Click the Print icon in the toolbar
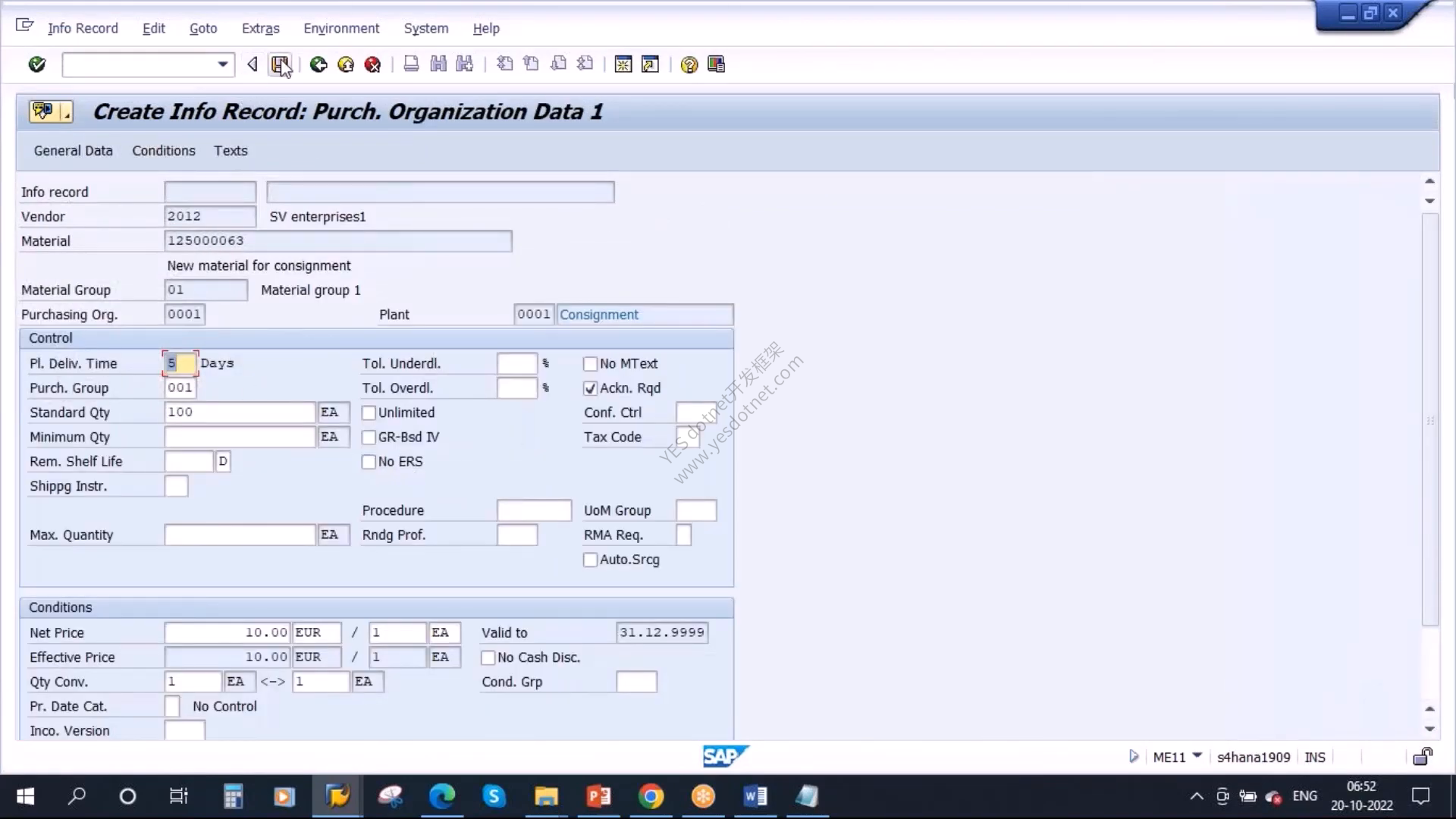Image resolution: width=1456 pixels, height=819 pixels. 411,64
